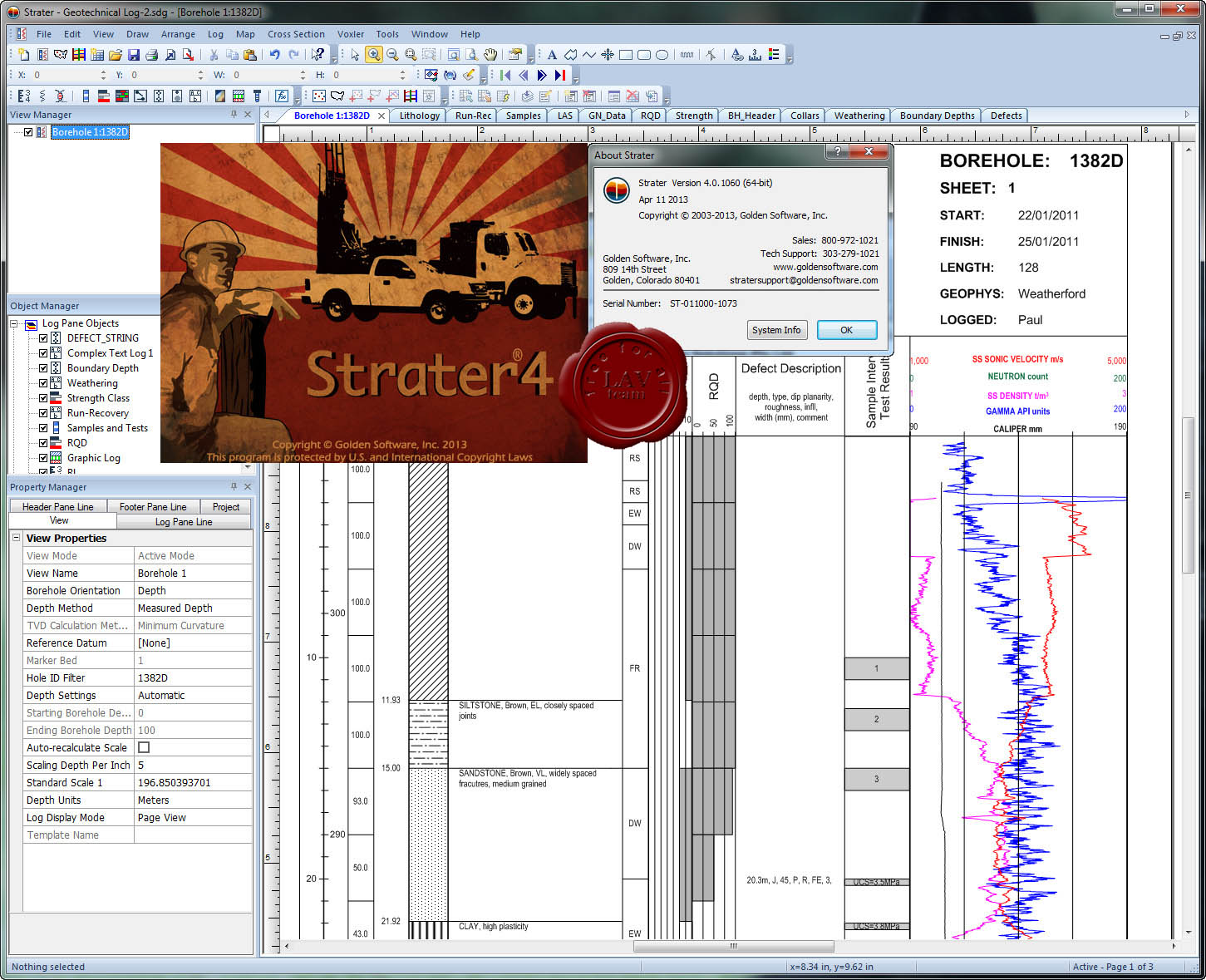
Task: Open the Borehole Orientation value dropdown
Action: click(193, 590)
